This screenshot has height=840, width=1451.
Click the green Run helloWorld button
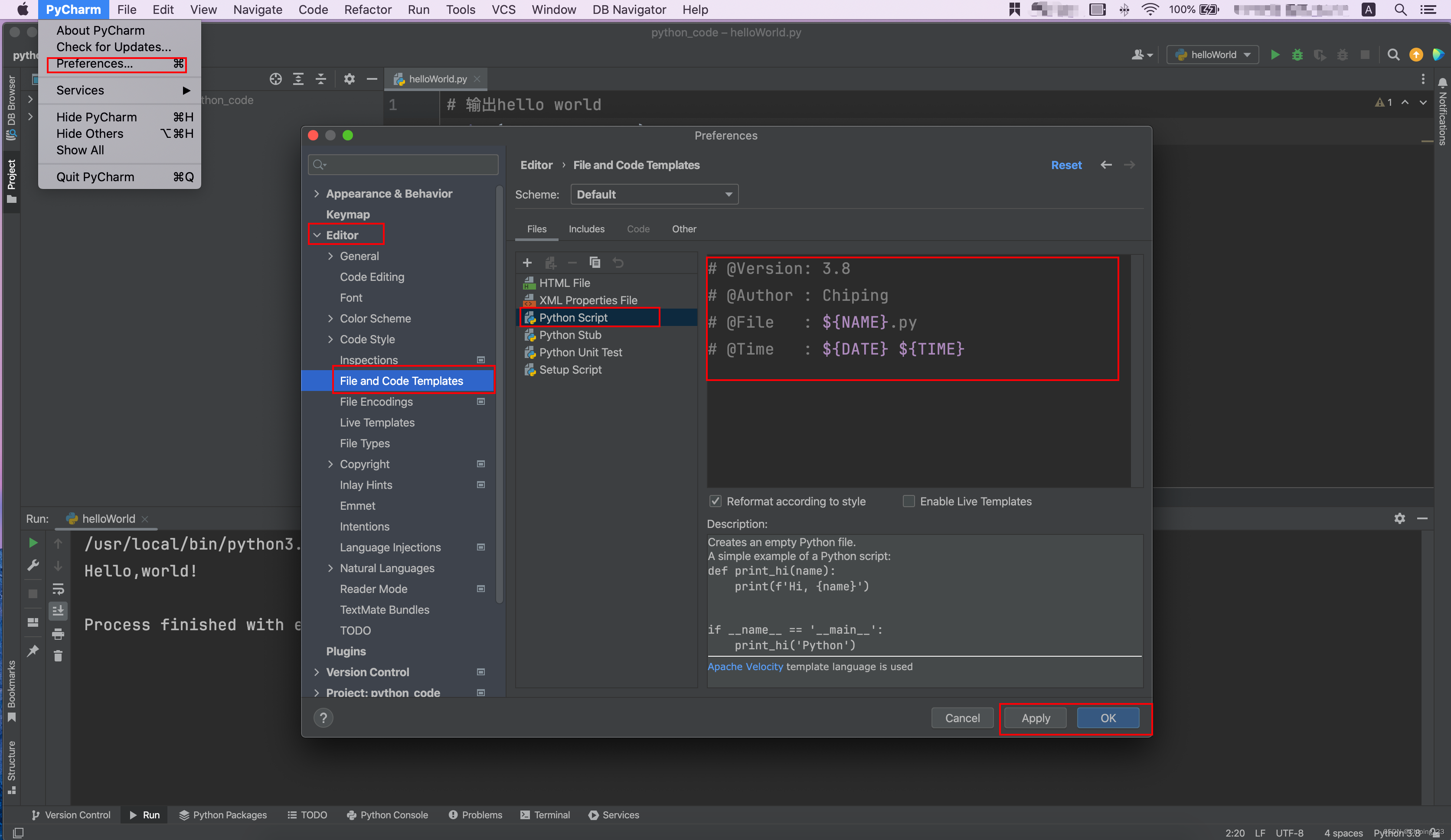(1275, 55)
